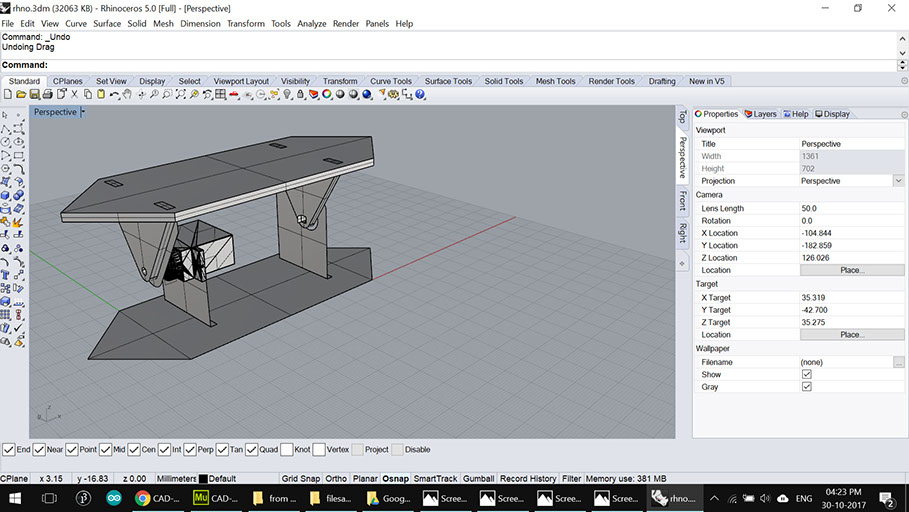Switch to the Layers panel tab
The image size is (909, 512).
761,114
